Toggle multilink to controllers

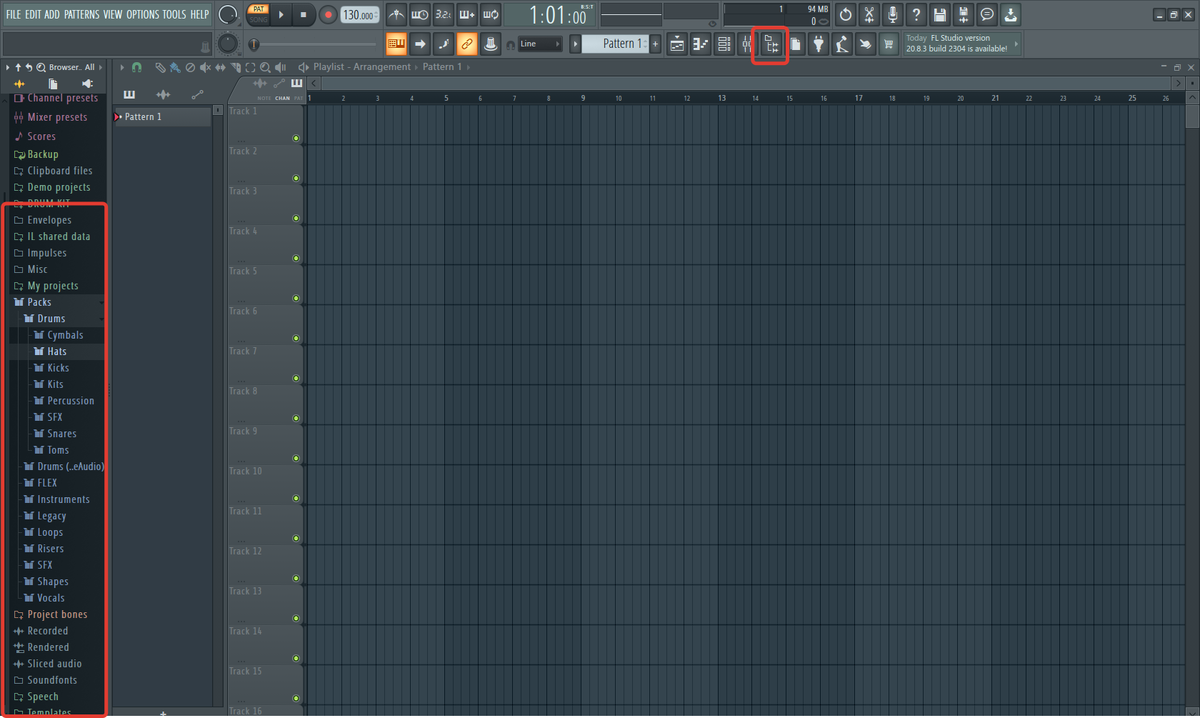pyautogui.click(x=491, y=44)
